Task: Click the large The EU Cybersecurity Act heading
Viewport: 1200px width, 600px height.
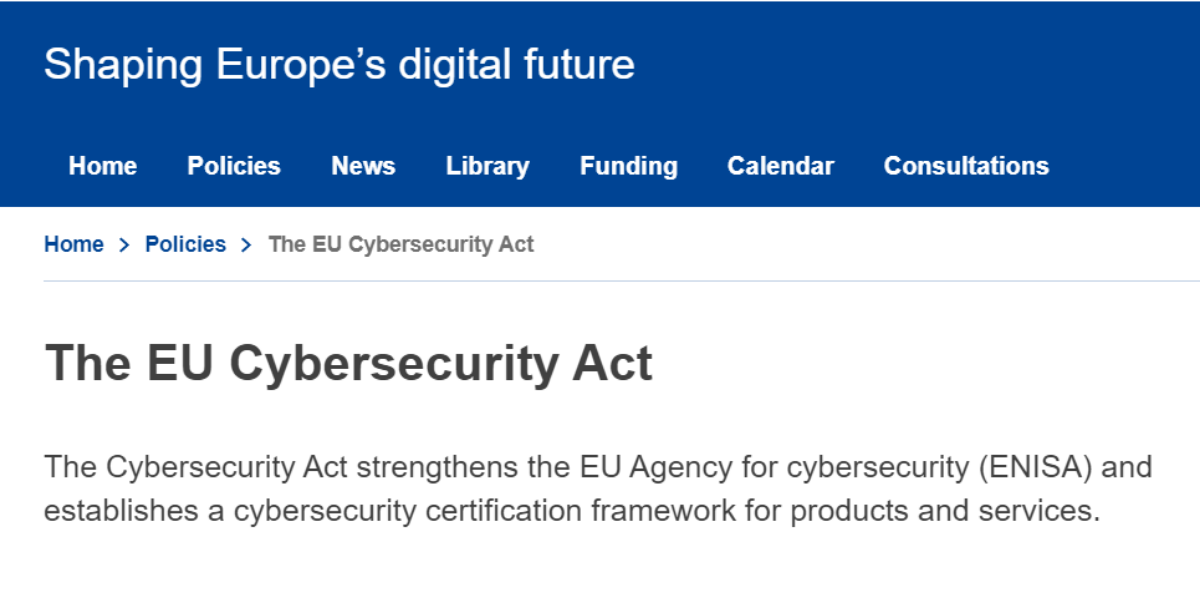Action: click(348, 363)
